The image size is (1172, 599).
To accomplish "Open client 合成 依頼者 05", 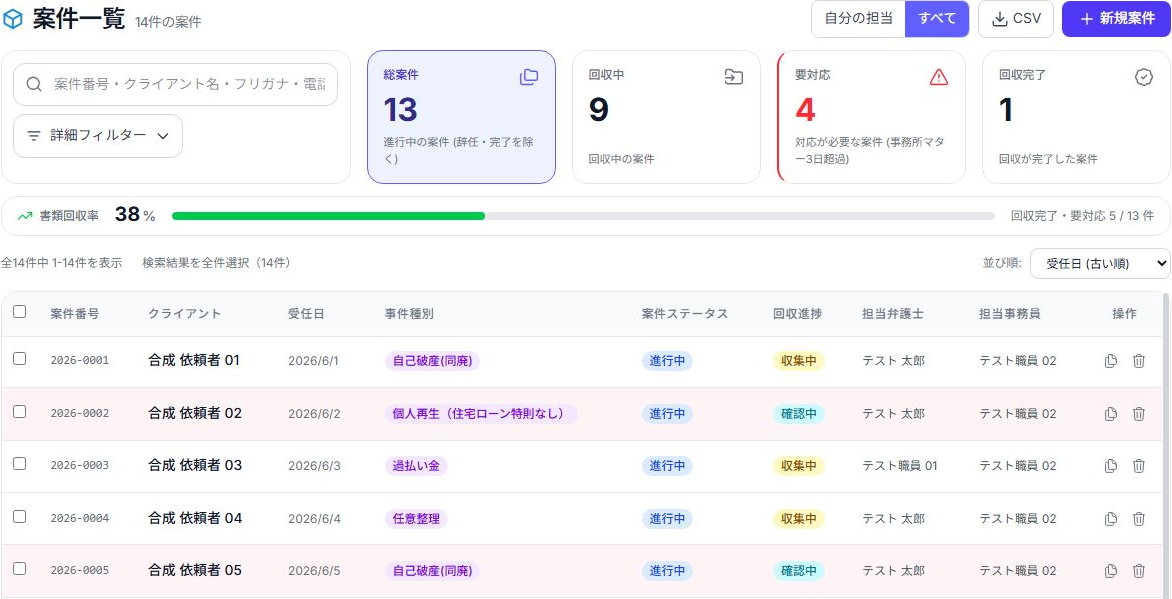I will (x=195, y=571).
